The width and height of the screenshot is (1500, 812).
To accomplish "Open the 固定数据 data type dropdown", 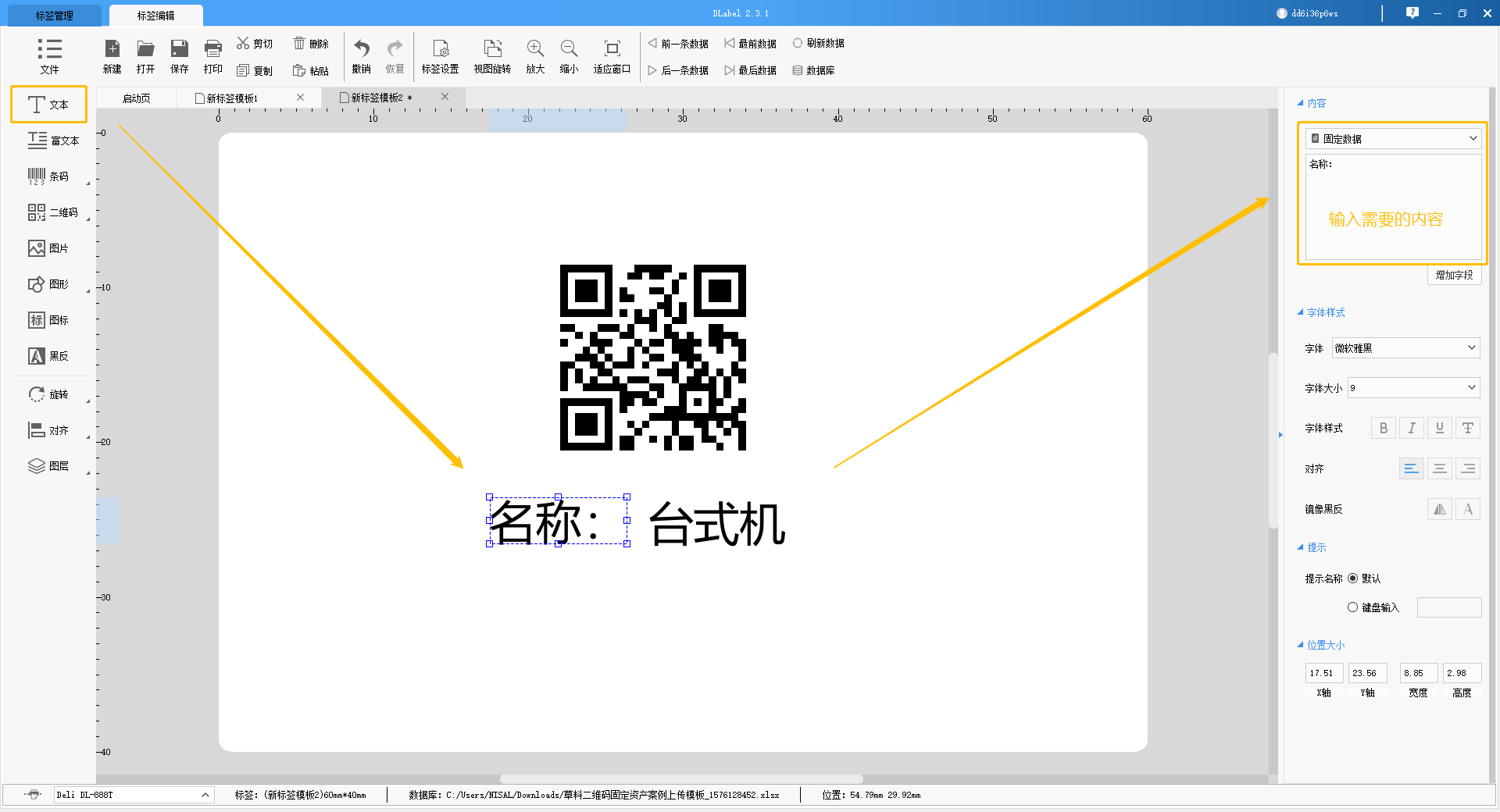I will pyautogui.click(x=1393, y=138).
